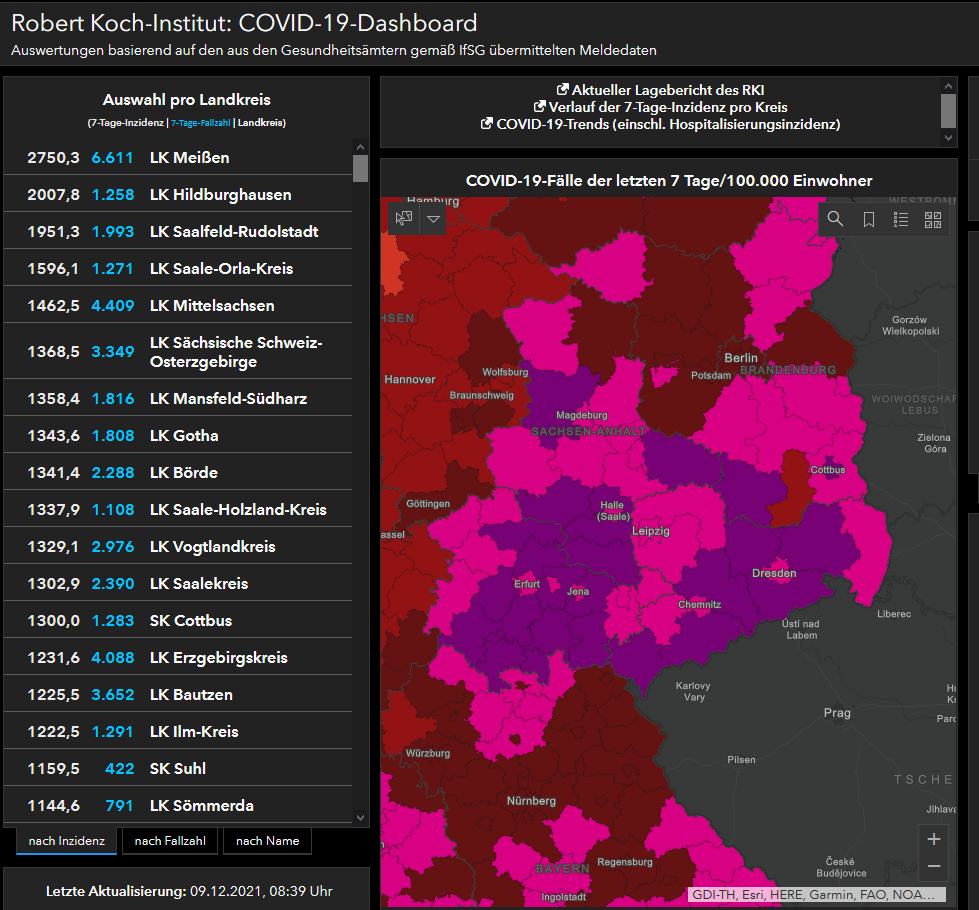Open the map bookmarks panel

(x=869, y=219)
